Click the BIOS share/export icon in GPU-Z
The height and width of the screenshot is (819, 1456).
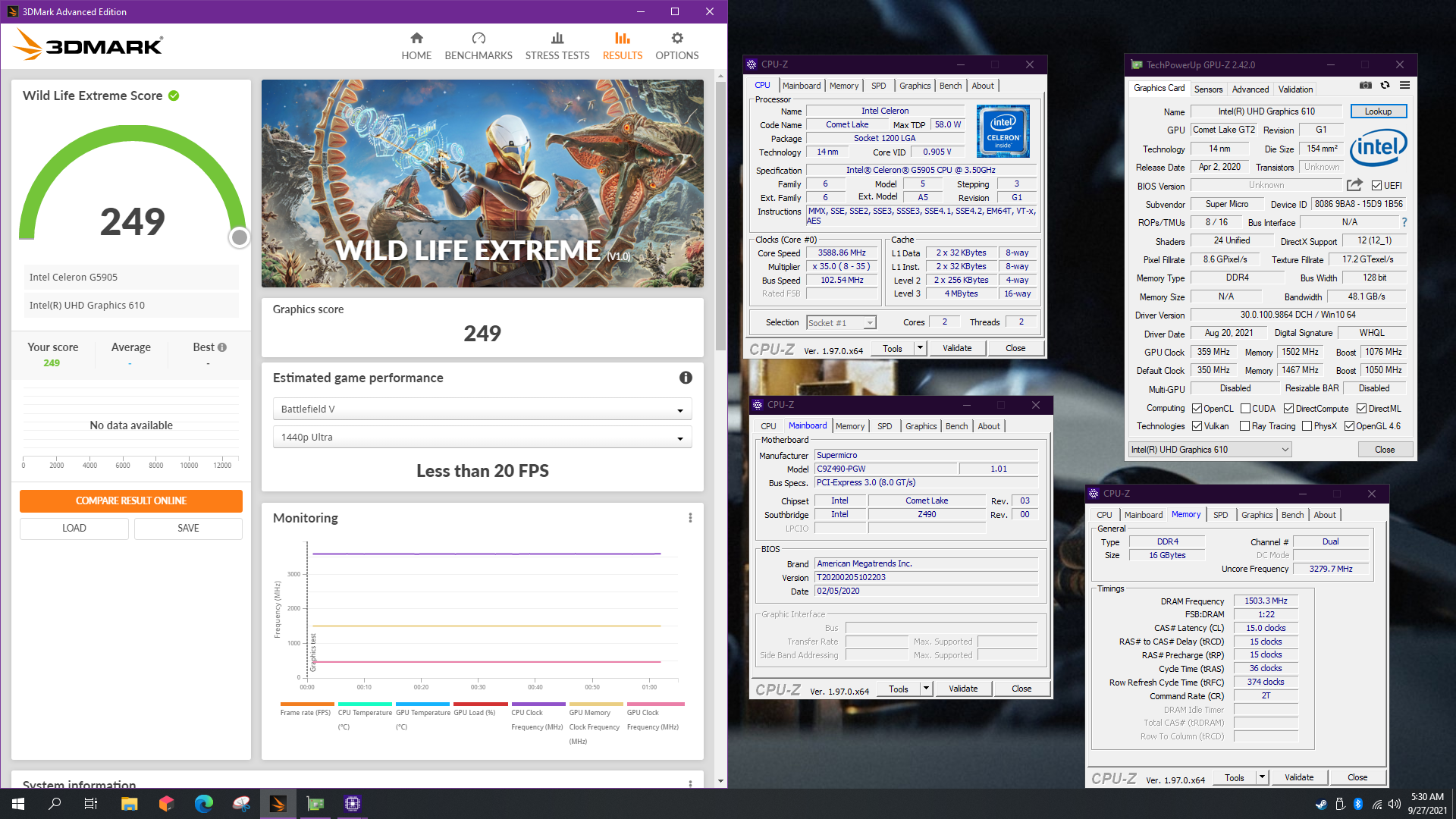point(1354,185)
